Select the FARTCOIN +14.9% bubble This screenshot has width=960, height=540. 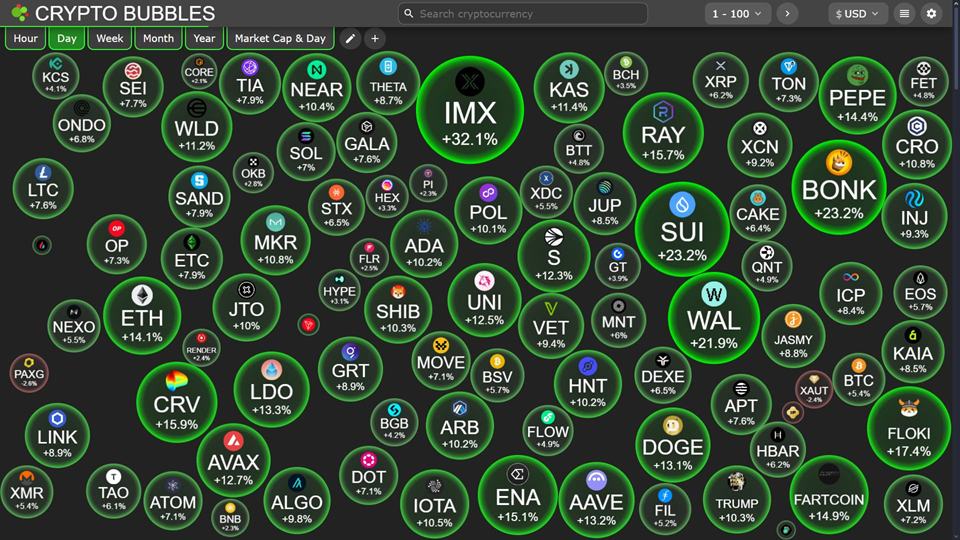829,495
